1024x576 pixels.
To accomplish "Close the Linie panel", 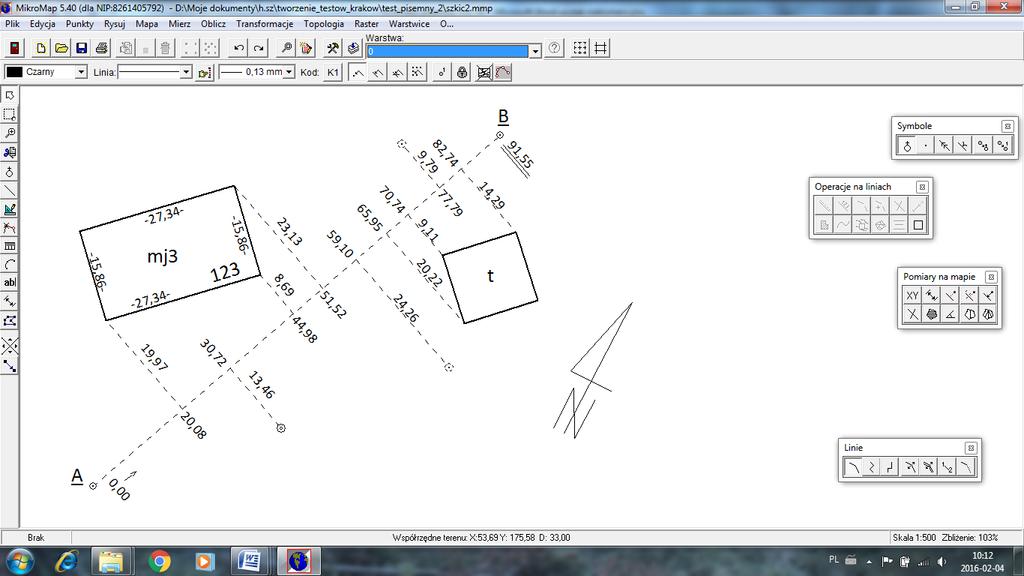I will pyautogui.click(x=970, y=448).
